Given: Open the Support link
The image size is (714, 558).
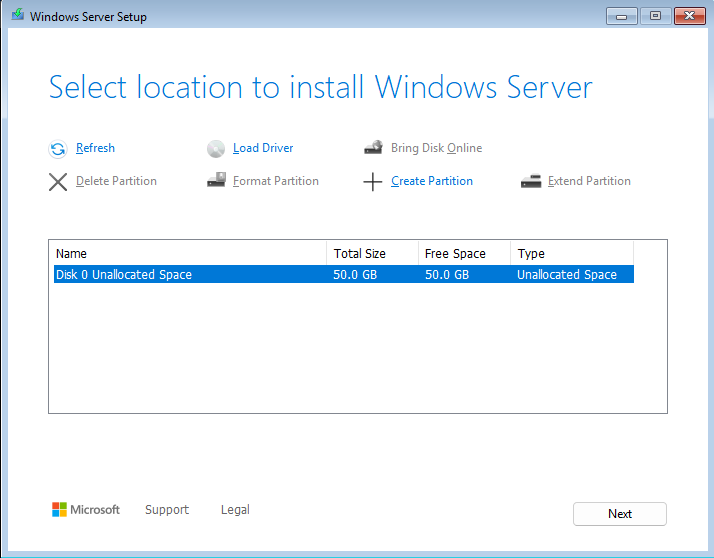Looking at the screenshot, I should click(166, 510).
